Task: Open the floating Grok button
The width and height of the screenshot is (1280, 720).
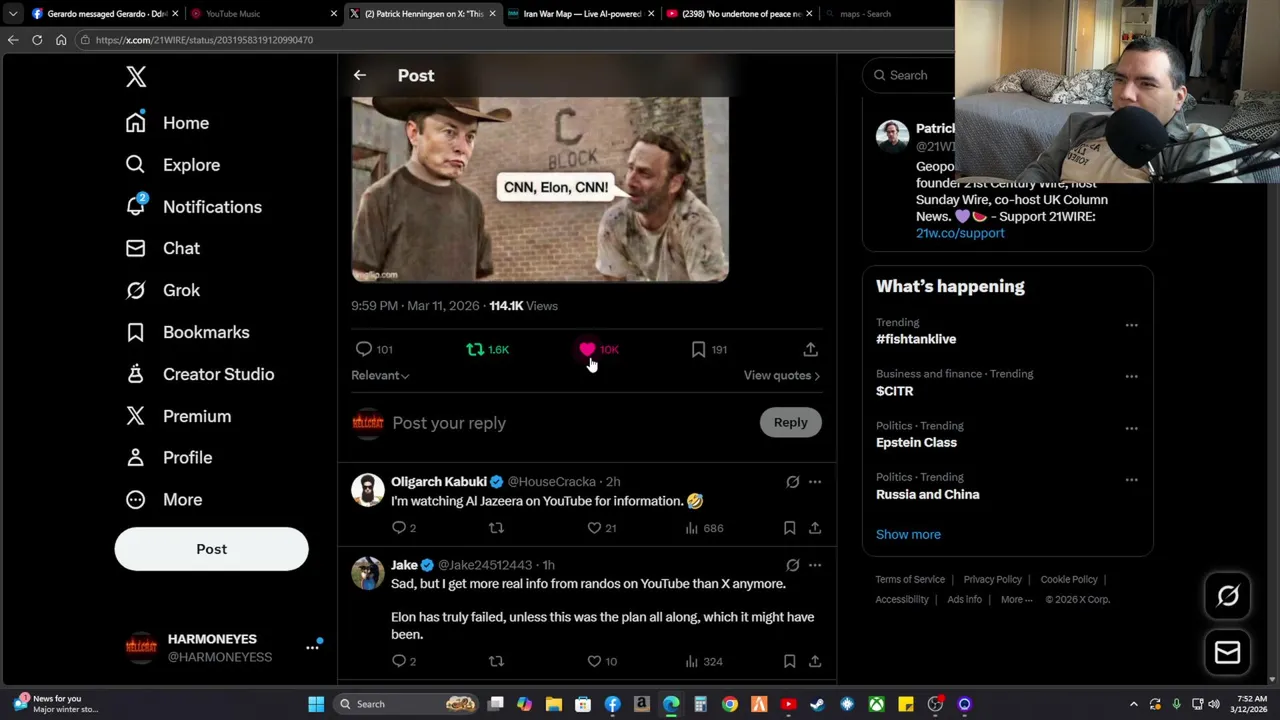Action: click(1227, 596)
